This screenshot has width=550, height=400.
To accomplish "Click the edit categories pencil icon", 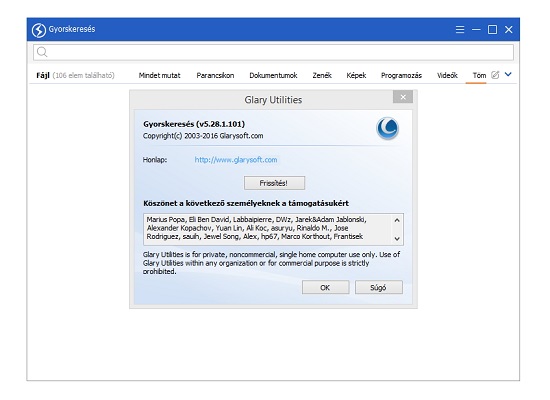I will click(x=495, y=75).
